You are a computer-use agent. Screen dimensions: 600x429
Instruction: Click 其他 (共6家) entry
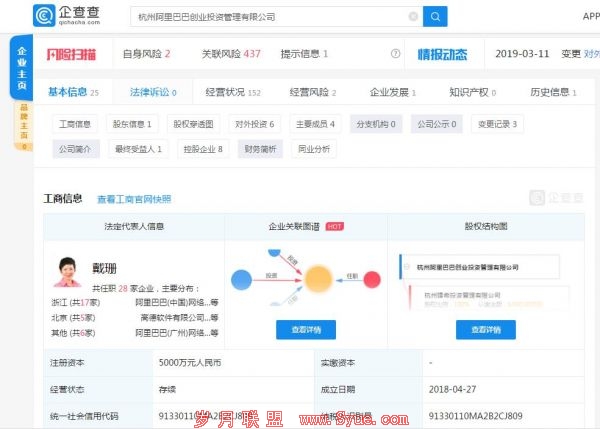pos(73,333)
